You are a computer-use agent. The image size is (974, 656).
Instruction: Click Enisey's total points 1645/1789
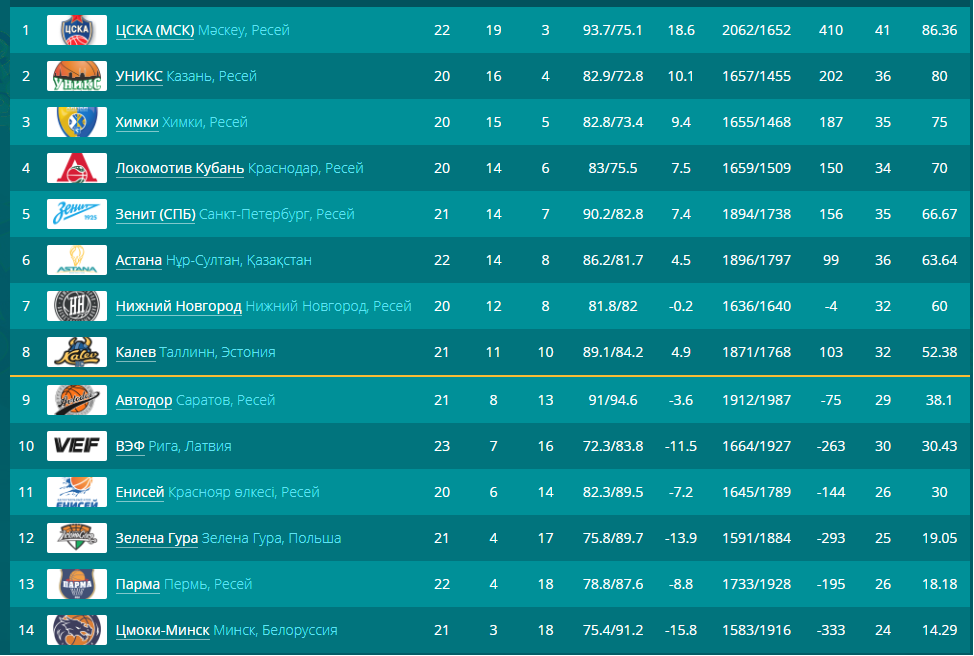pyautogui.click(x=756, y=492)
